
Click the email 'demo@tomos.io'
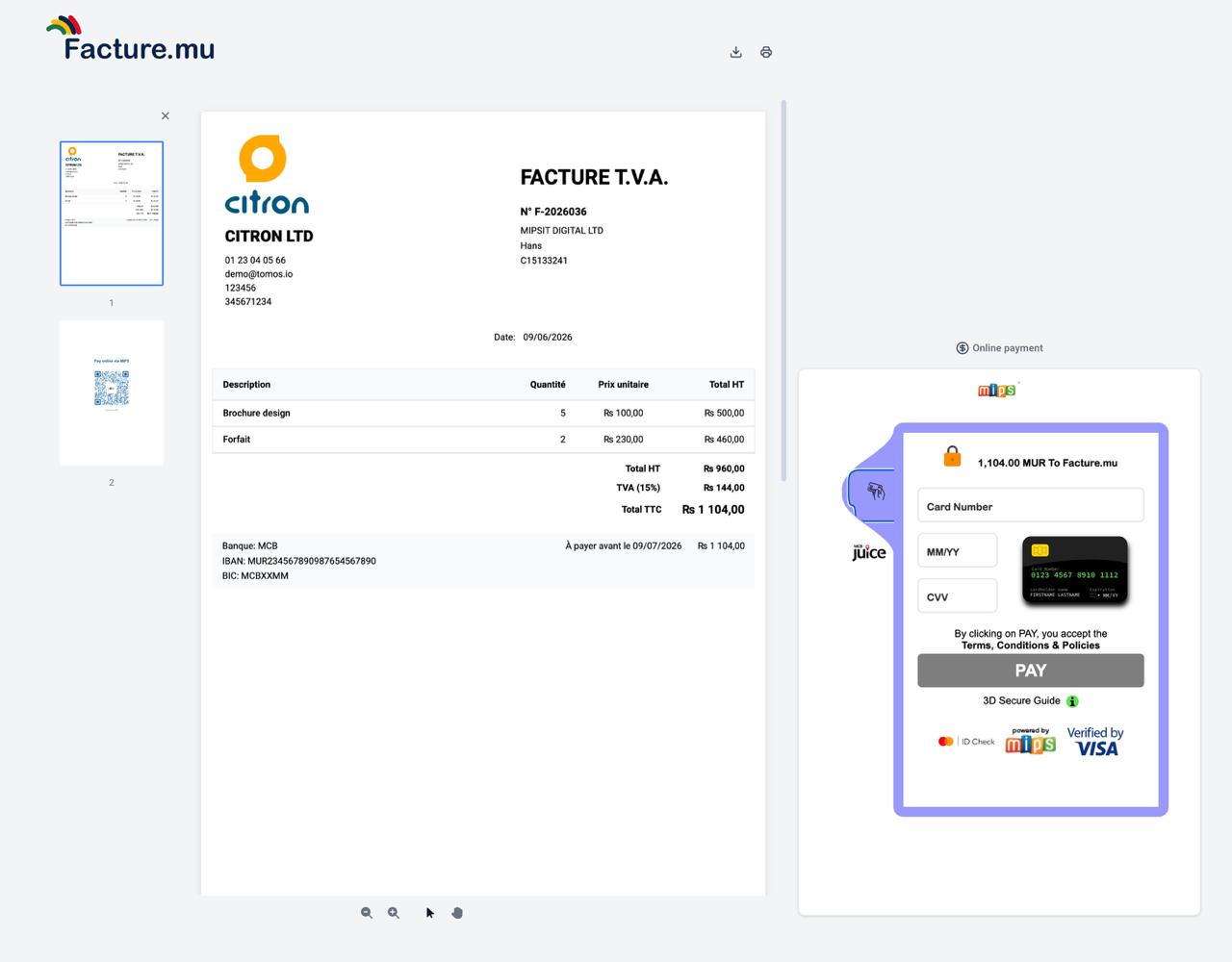[259, 274]
